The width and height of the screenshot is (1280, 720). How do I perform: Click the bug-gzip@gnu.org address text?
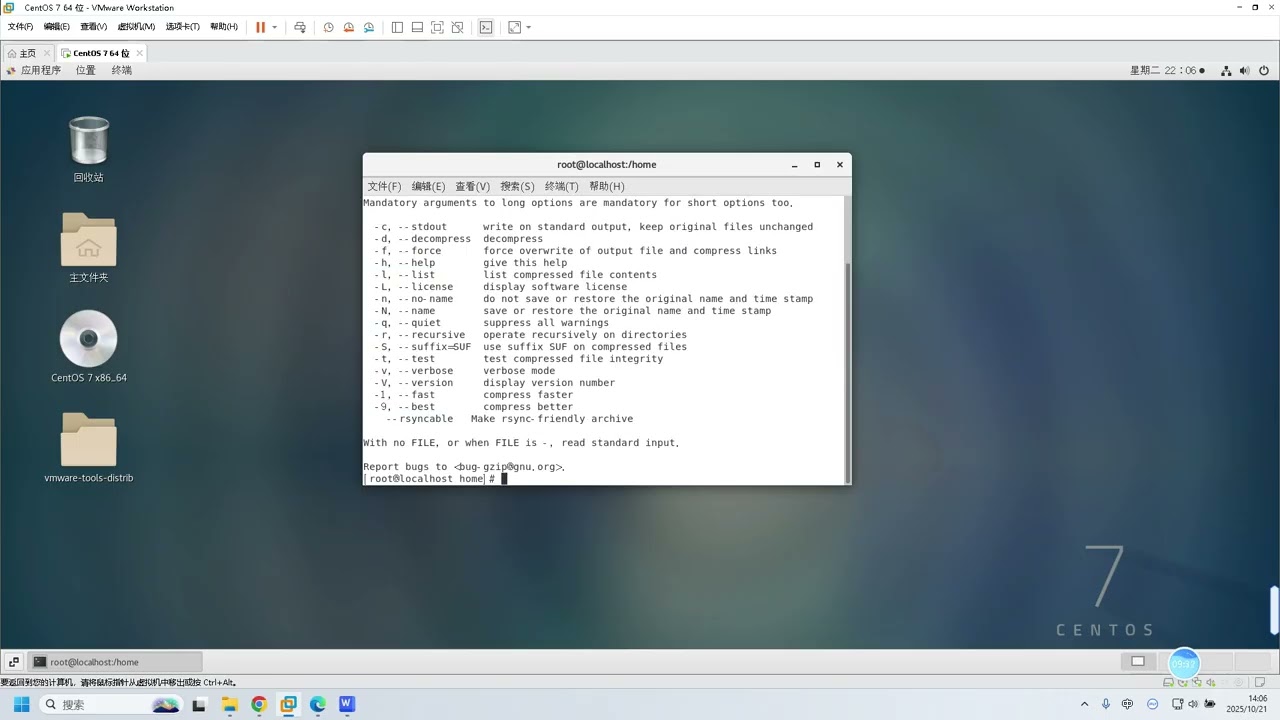pyautogui.click(x=507, y=467)
